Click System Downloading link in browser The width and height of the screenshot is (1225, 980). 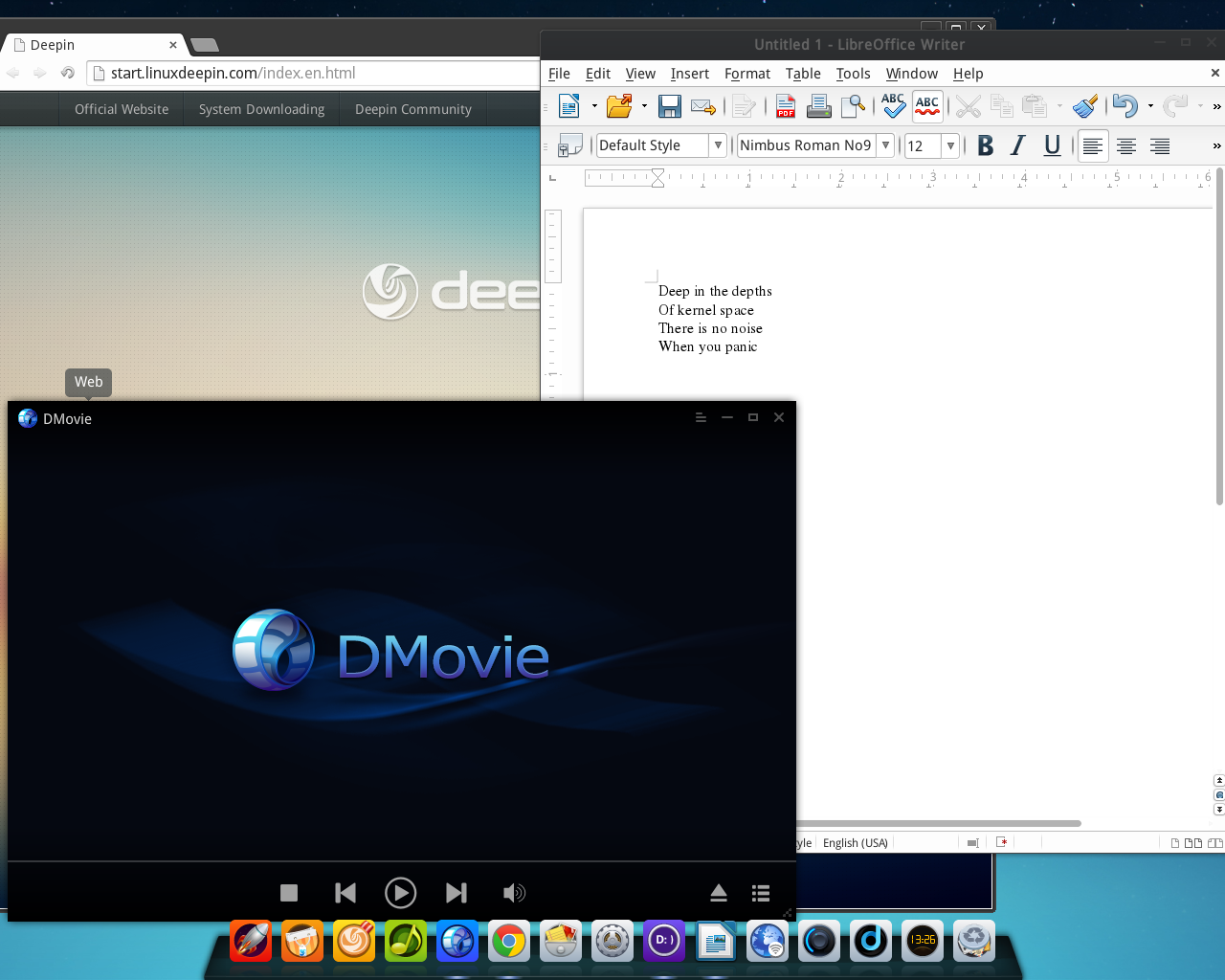click(x=261, y=109)
